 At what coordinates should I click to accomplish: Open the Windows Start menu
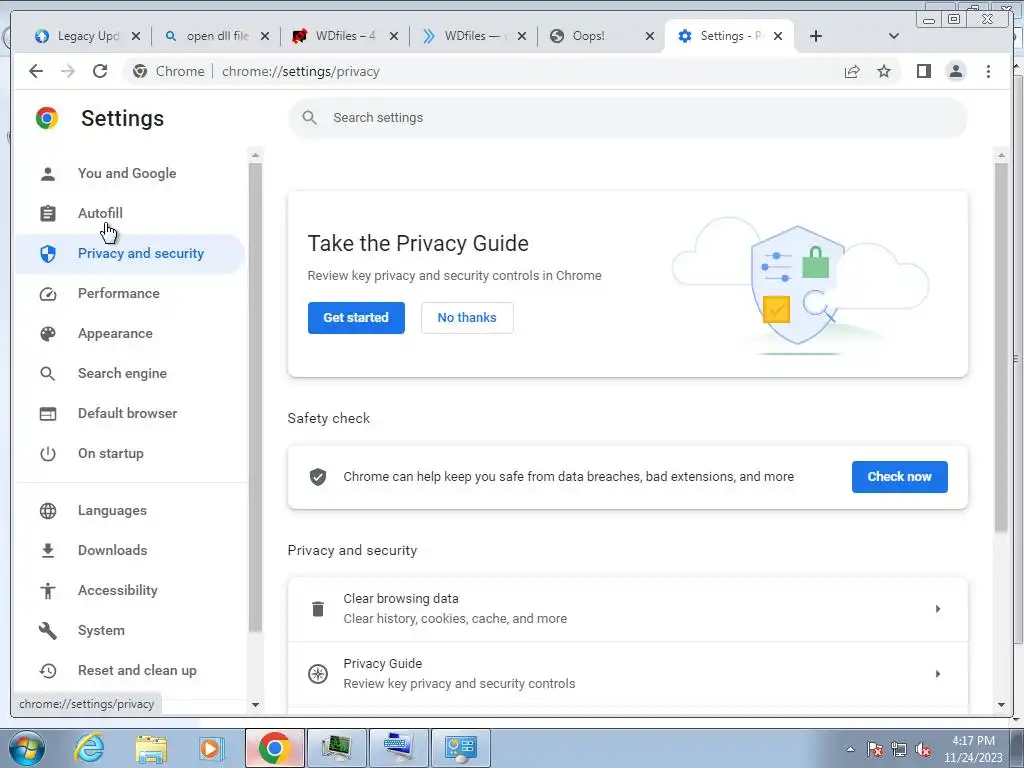click(x=26, y=748)
